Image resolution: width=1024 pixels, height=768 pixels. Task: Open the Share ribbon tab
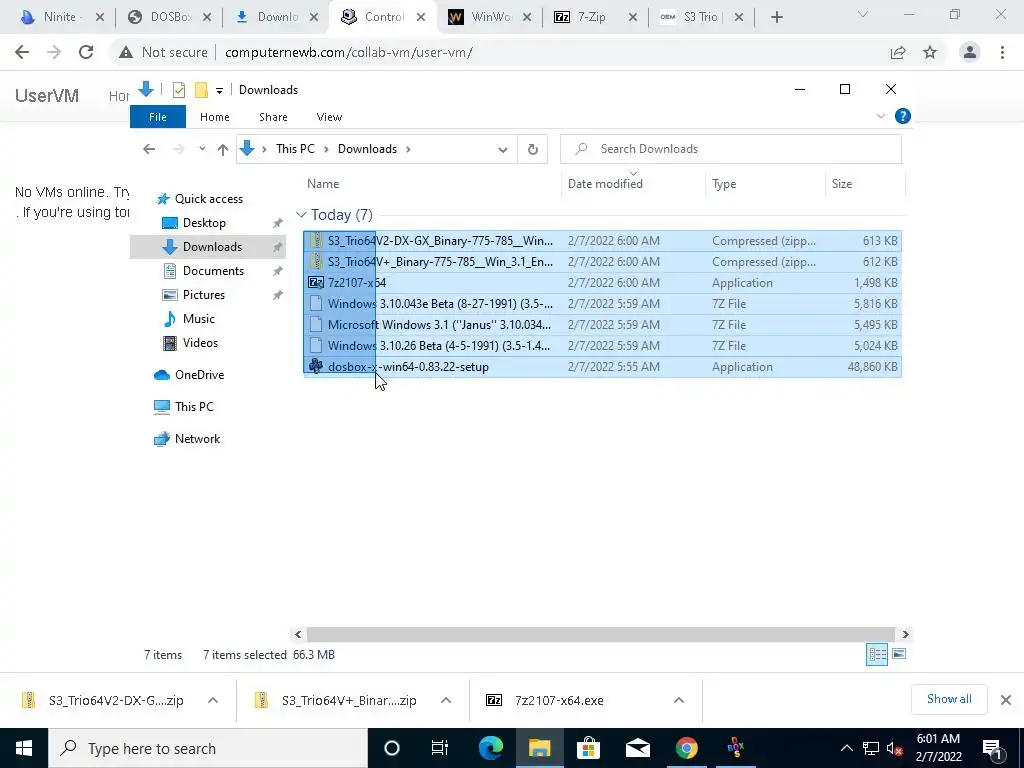[x=273, y=117]
